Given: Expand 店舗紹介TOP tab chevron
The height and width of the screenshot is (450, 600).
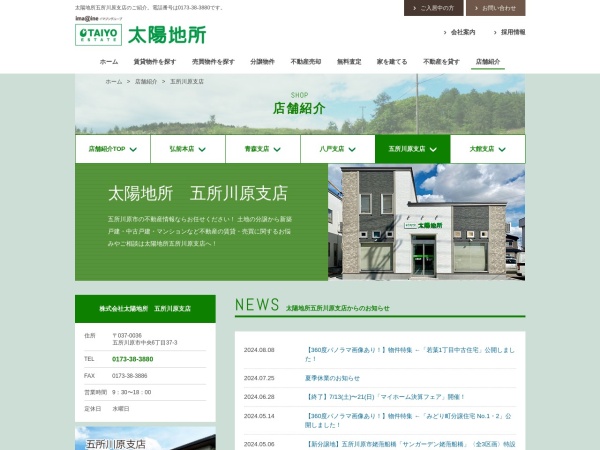Looking at the screenshot, I should point(133,149).
